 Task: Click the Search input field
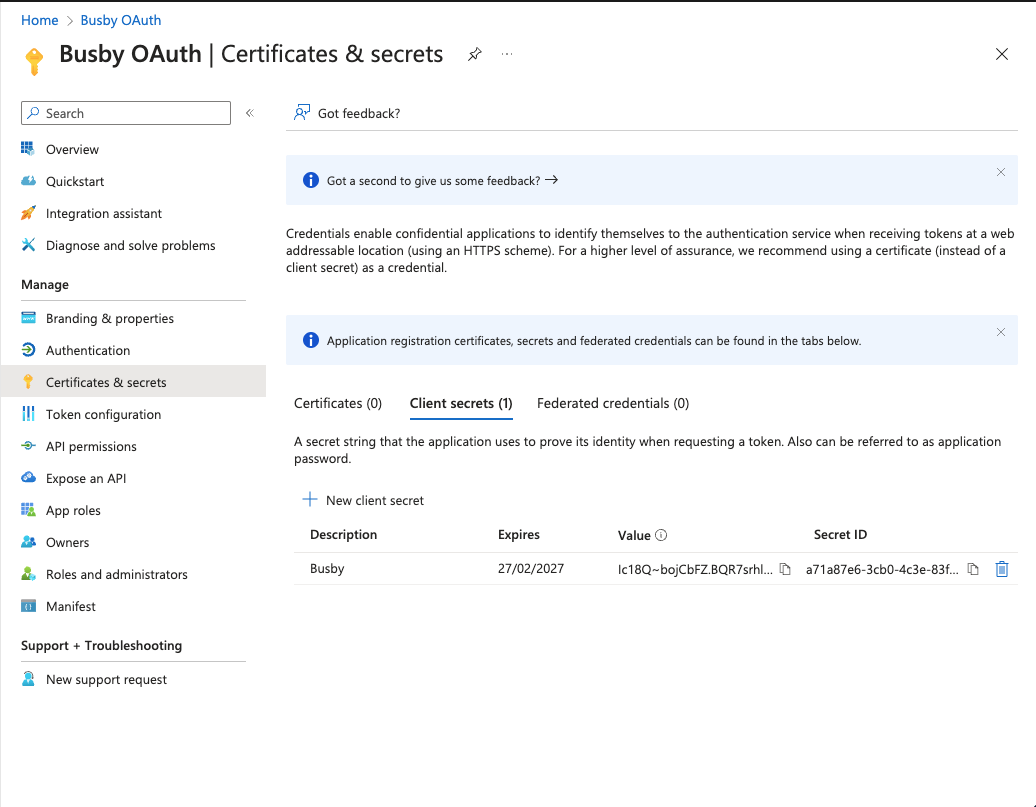(126, 113)
